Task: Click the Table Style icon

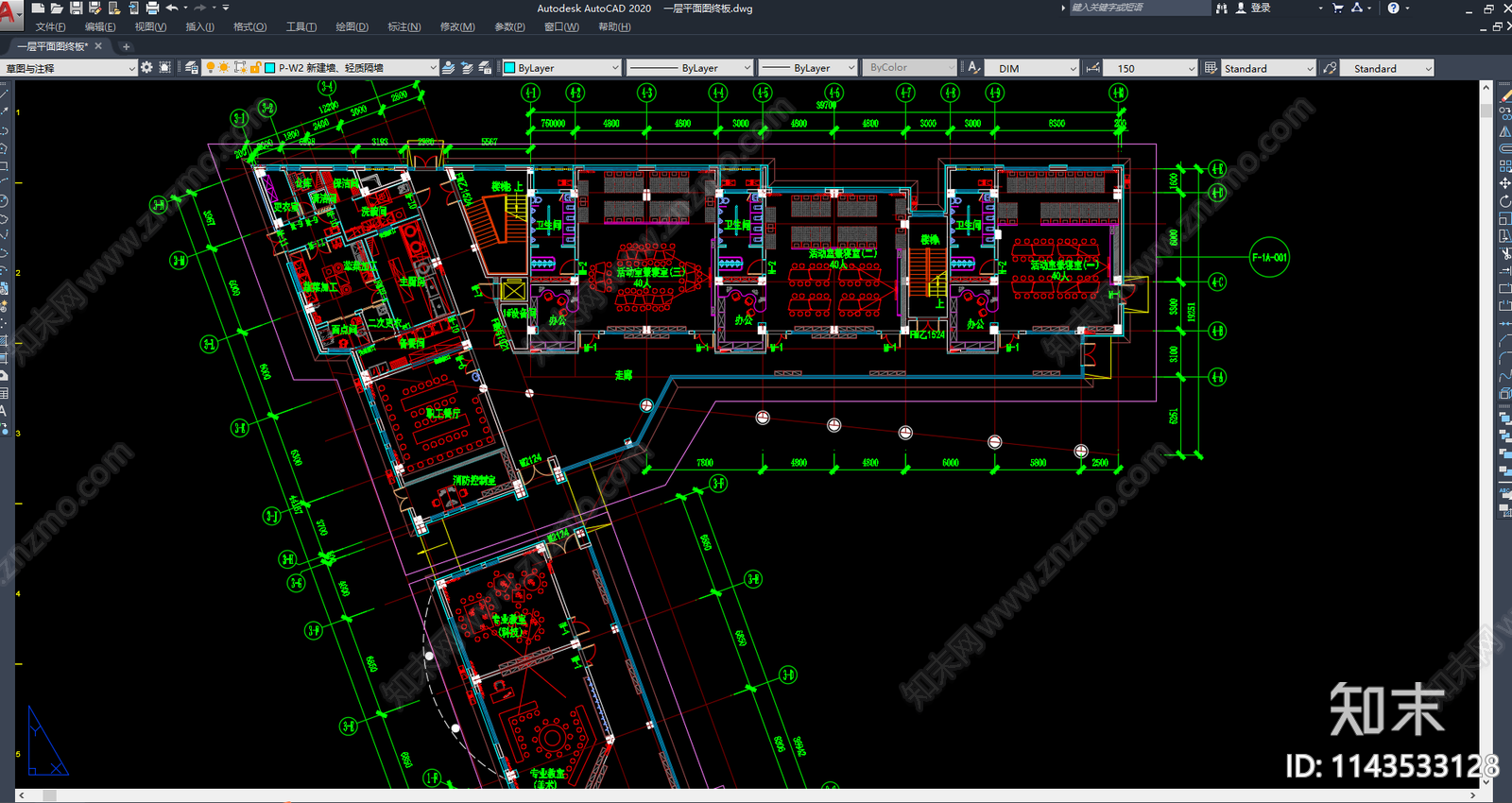Action: pyautogui.click(x=1211, y=68)
